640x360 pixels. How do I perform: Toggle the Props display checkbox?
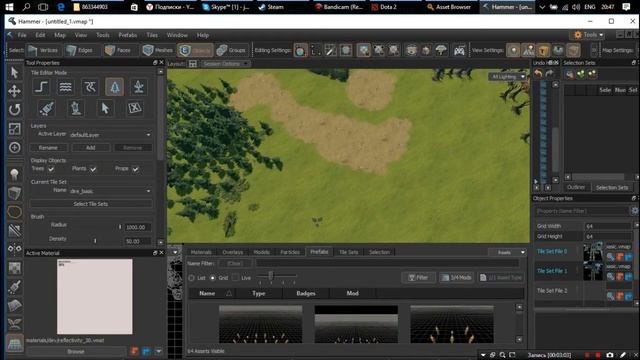click(136, 169)
